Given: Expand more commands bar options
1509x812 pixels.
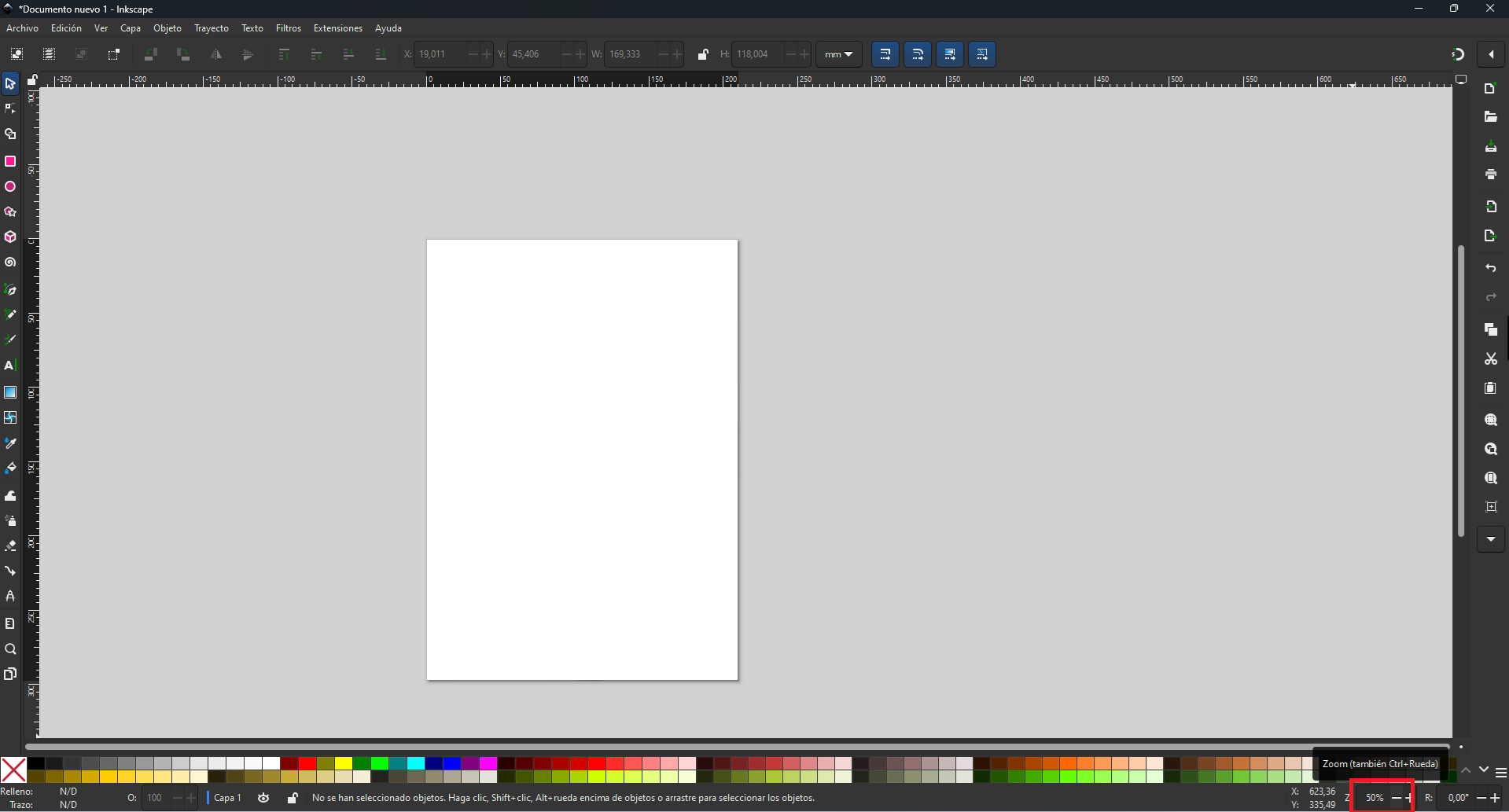Looking at the screenshot, I should (1491, 539).
